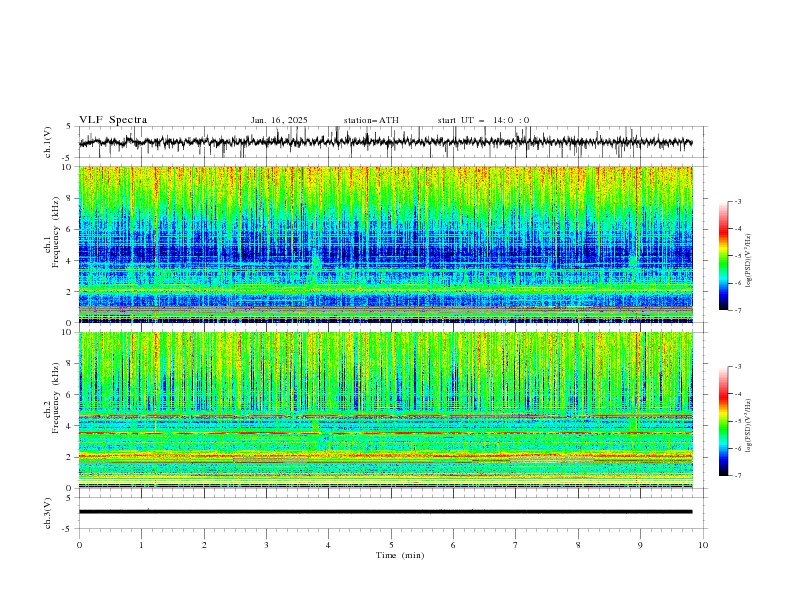Click time-axis tick label "3"
This screenshot has height=612, width=792.
[266, 545]
